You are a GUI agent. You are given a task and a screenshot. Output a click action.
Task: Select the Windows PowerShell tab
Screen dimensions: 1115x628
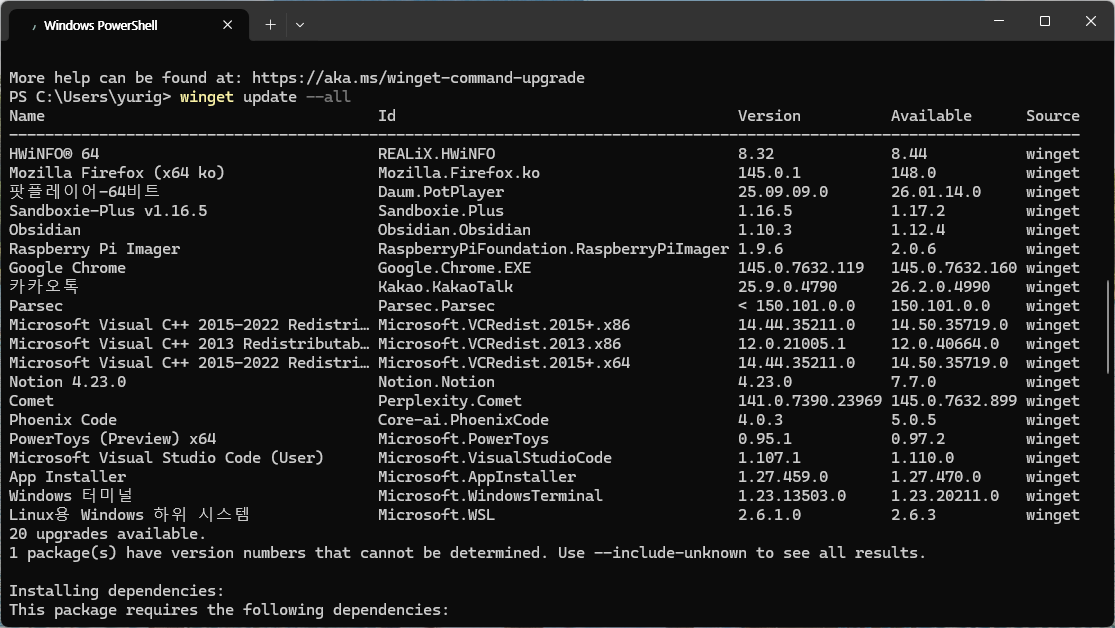pyautogui.click(x=129, y=25)
